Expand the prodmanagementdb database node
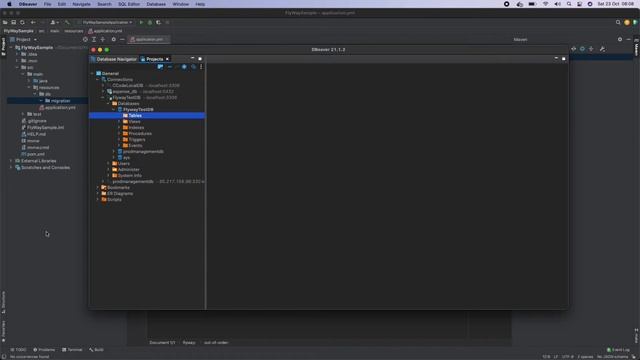The width and height of the screenshot is (640, 360). [x=114, y=151]
